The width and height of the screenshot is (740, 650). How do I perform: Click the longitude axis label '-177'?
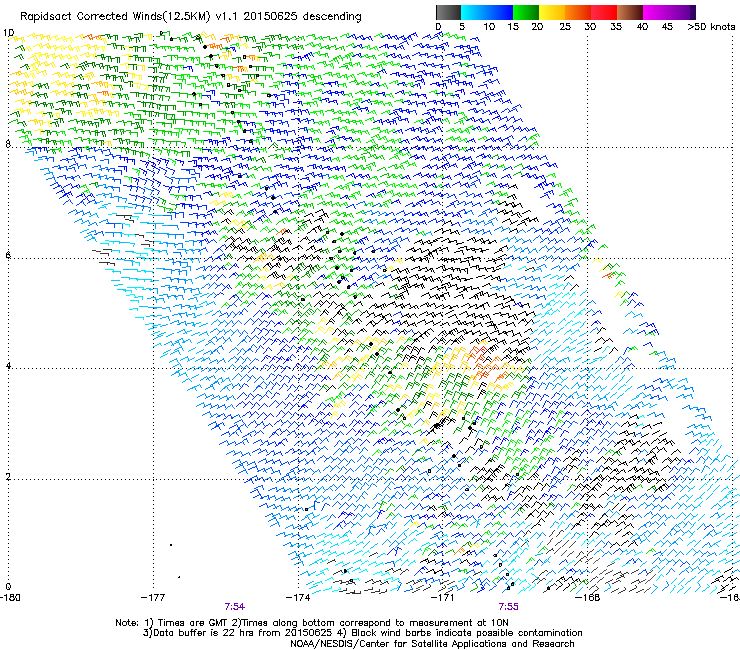[x=153, y=598]
